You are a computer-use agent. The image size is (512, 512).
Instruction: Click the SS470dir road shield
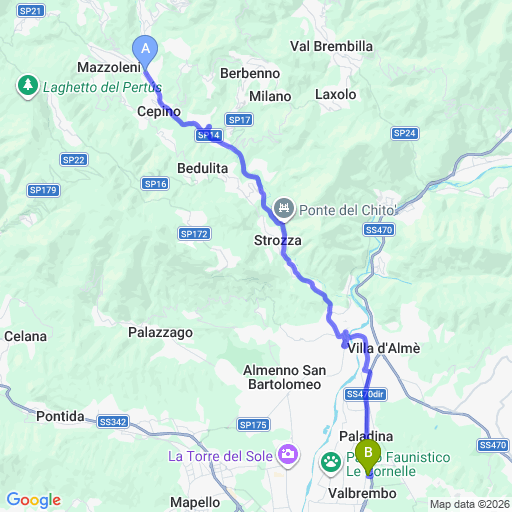tap(365, 394)
